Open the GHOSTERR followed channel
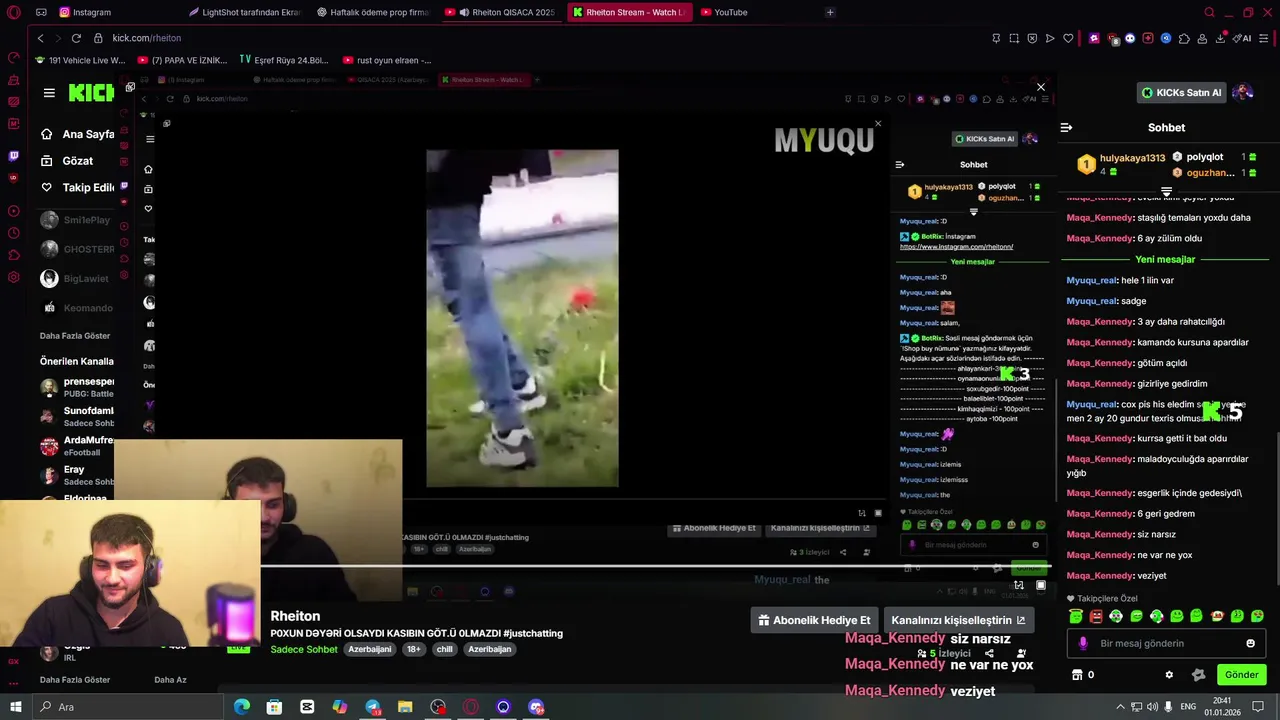 pyautogui.click(x=76, y=249)
